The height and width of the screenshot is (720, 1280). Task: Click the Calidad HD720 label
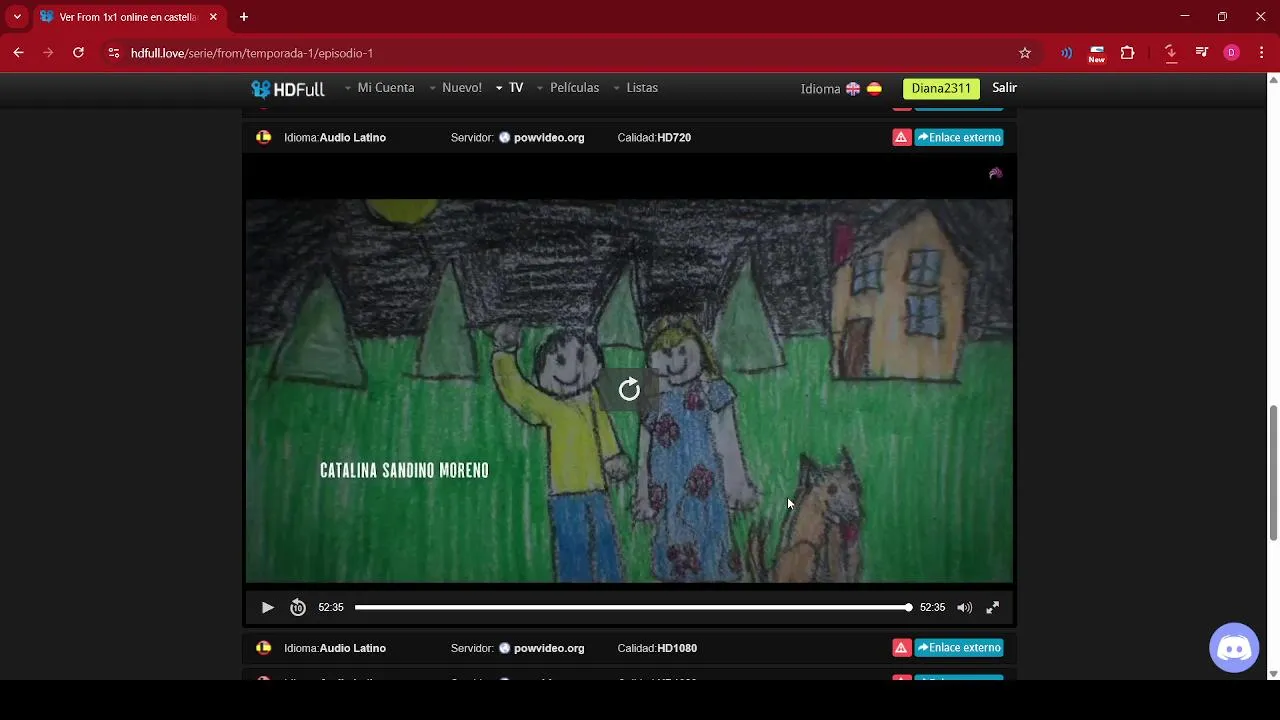pyautogui.click(x=654, y=138)
